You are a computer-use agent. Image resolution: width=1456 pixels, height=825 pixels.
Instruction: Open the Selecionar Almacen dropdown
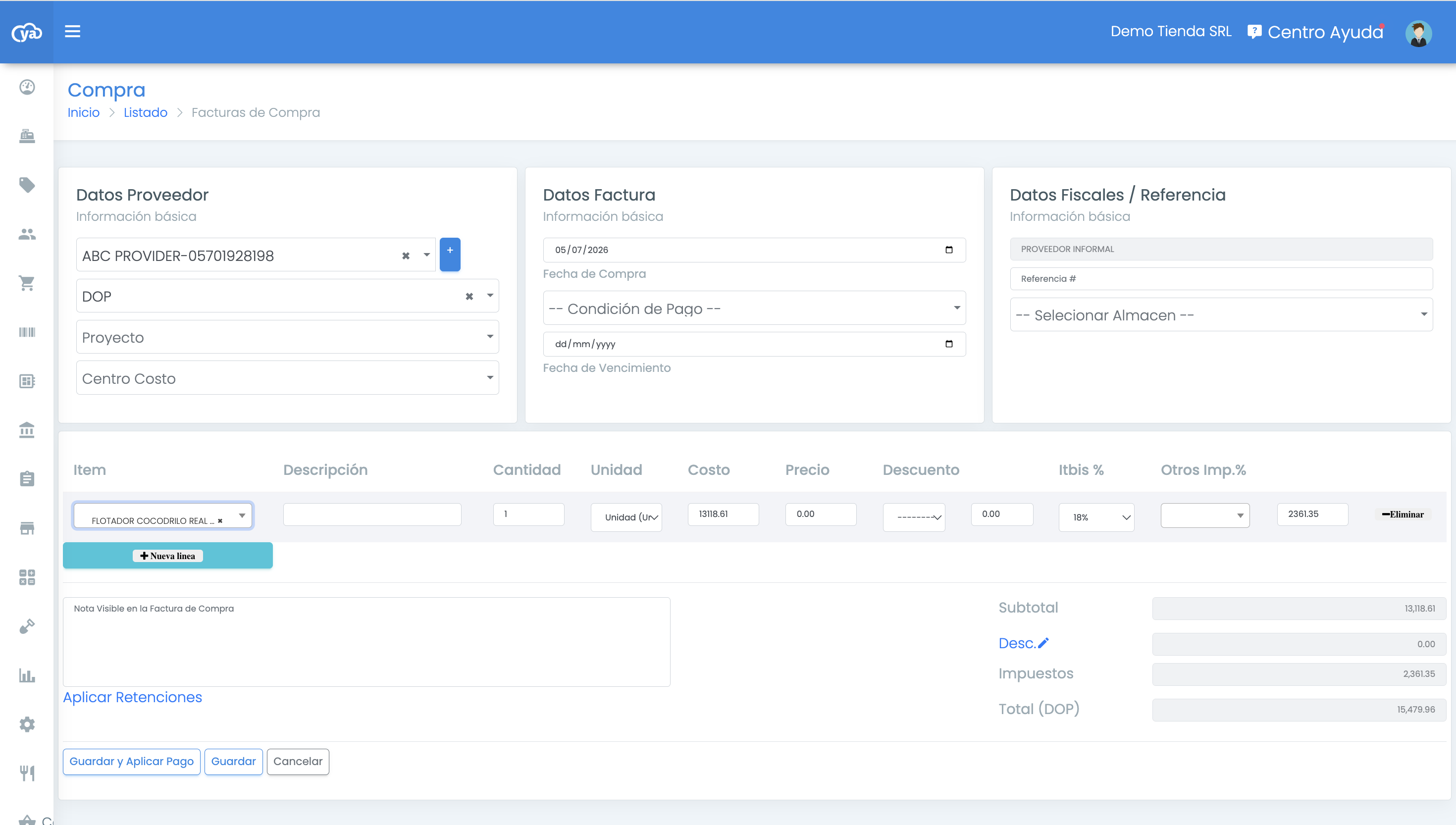pos(1221,314)
